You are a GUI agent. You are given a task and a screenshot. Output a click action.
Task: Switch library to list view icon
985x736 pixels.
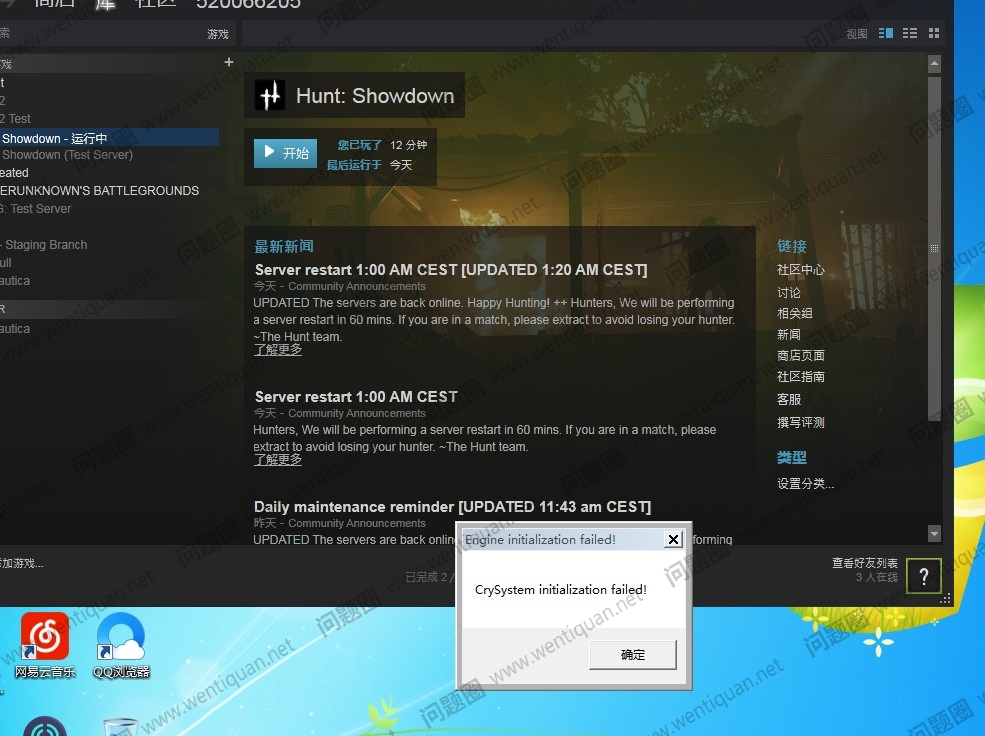[x=910, y=33]
